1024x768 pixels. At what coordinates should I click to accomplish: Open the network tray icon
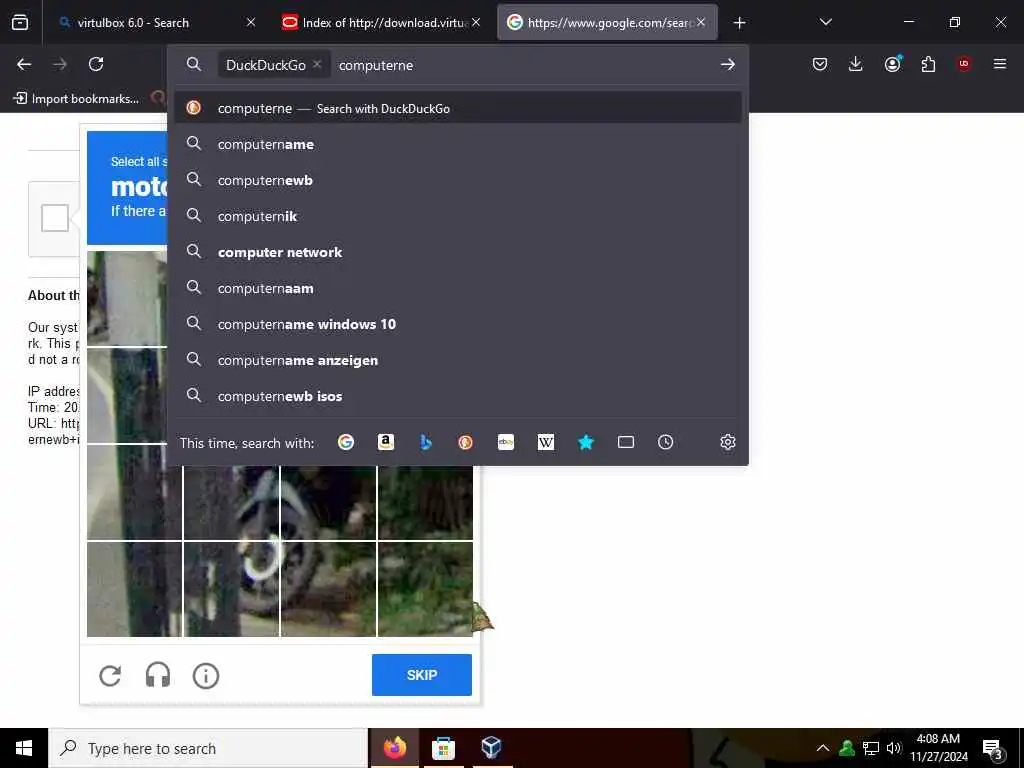(871, 748)
